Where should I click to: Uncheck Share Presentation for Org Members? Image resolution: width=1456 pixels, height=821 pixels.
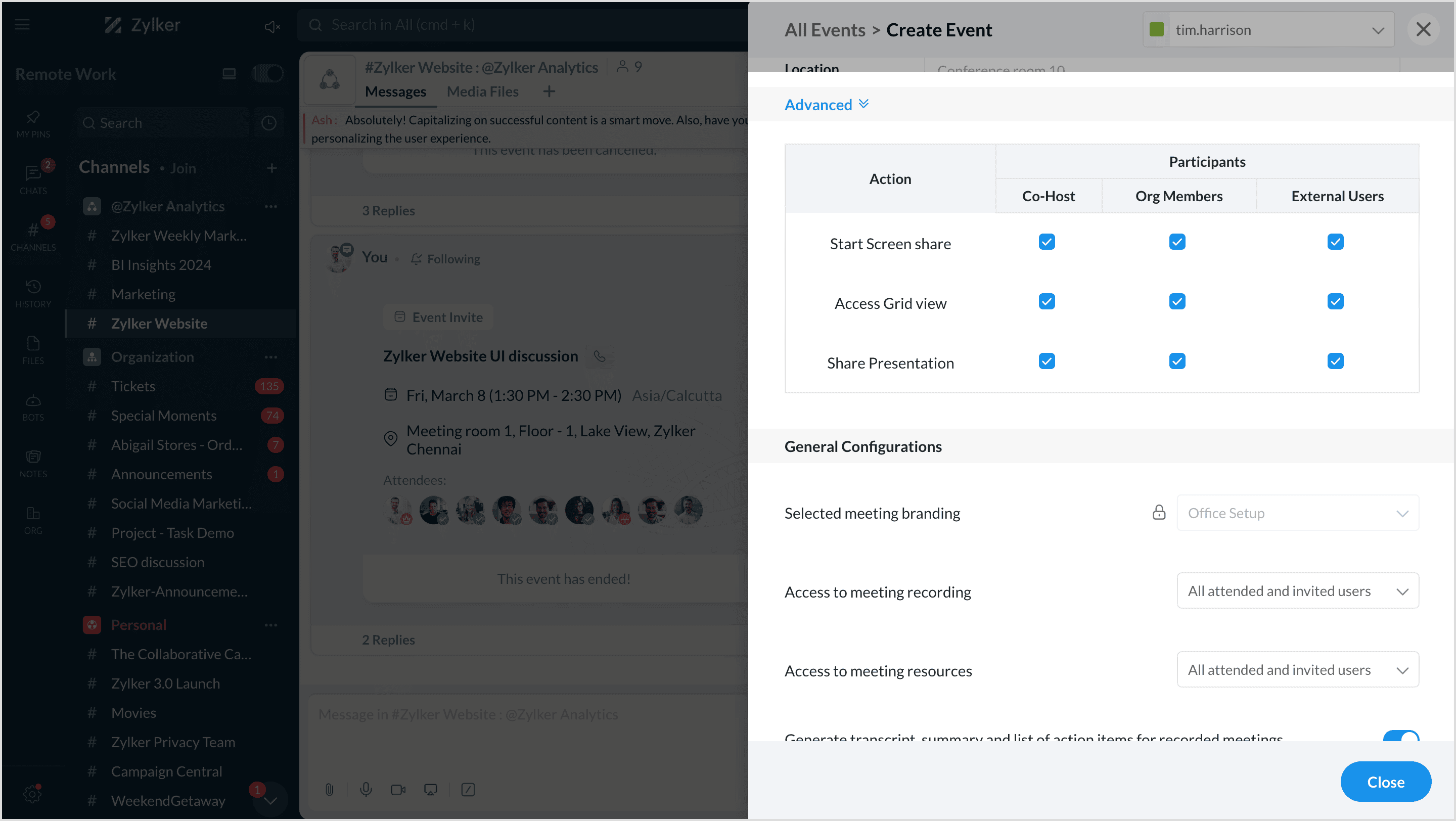click(x=1177, y=361)
